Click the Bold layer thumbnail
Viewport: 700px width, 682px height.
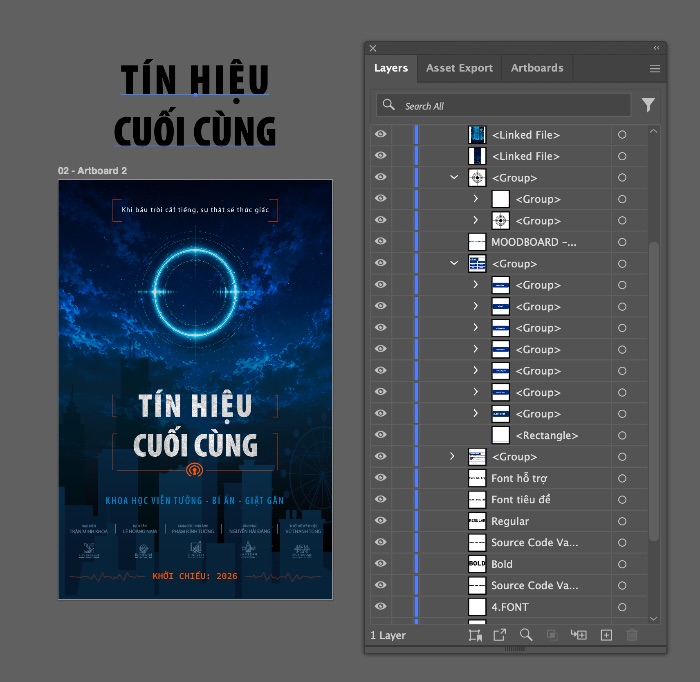(477, 564)
